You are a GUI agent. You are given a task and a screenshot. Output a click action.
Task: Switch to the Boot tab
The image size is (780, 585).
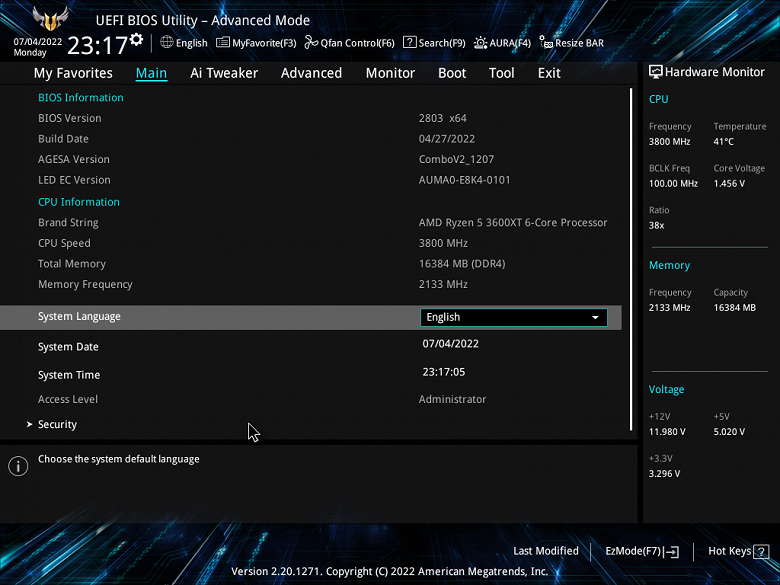coord(452,73)
